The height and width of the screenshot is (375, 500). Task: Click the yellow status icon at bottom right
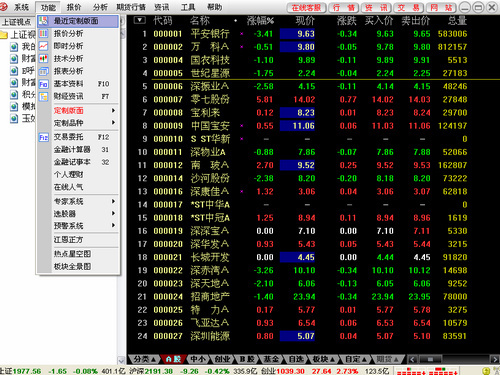[x=486, y=371]
